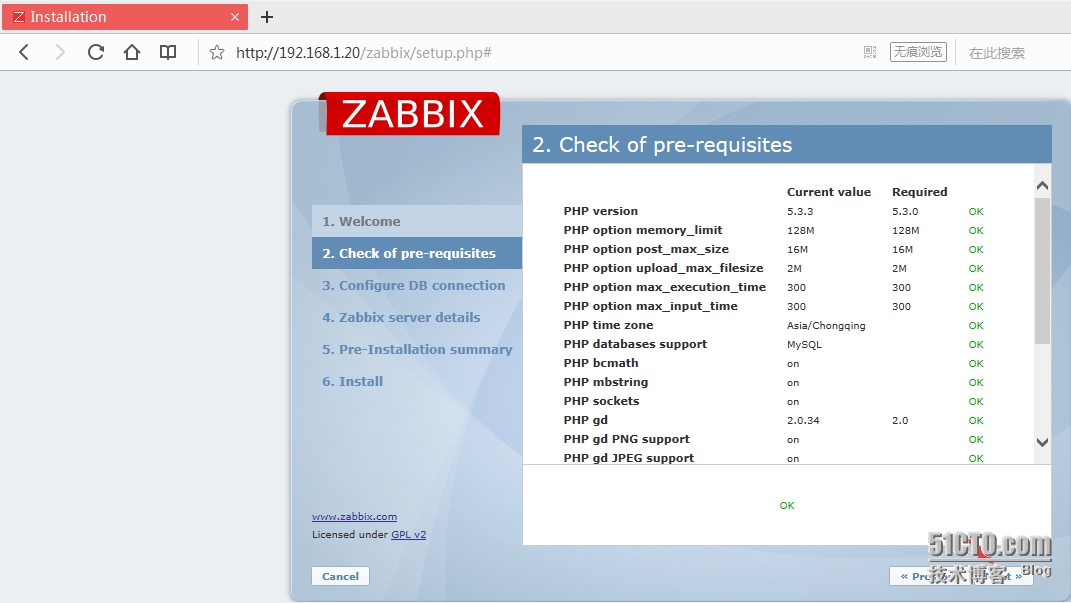This screenshot has height=603, width=1071.
Task: Select step 2. Check of pre-requisites
Action: (x=417, y=253)
